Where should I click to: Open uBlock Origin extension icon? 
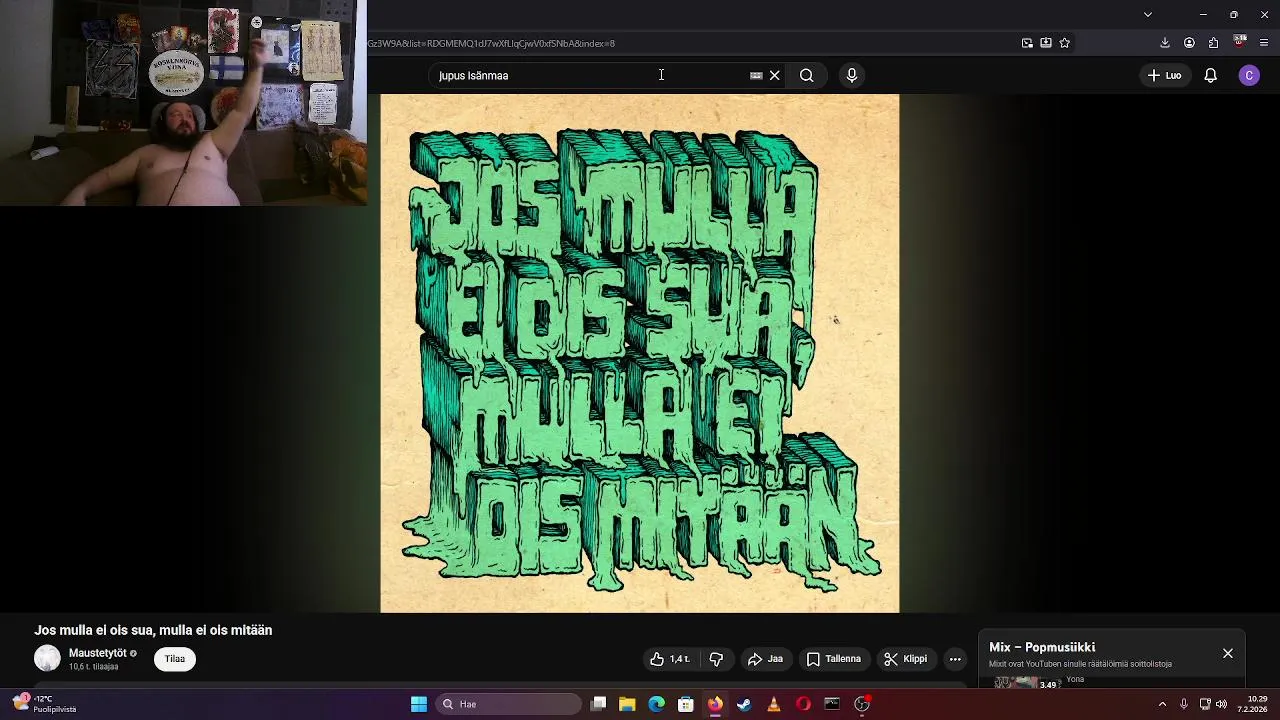[x=1239, y=42]
